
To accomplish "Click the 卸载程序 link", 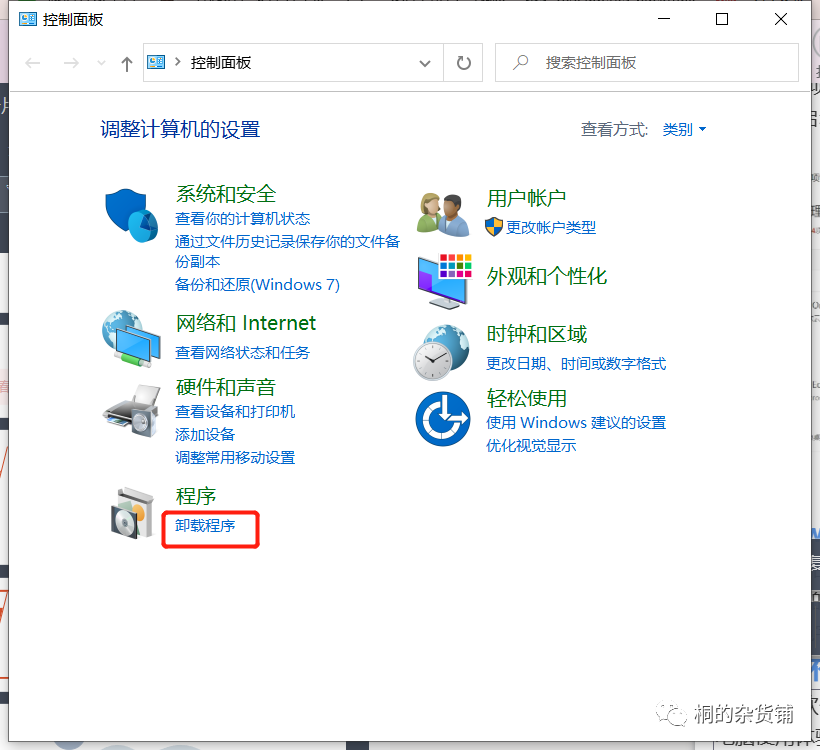I will (205, 525).
